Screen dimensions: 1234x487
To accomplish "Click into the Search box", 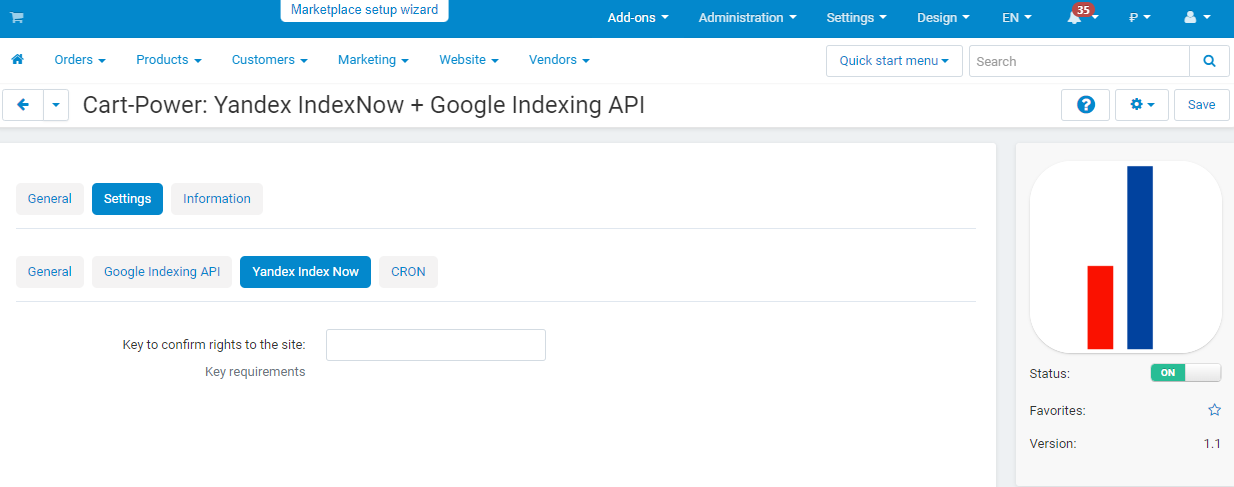I will pyautogui.click(x=1079, y=61).
